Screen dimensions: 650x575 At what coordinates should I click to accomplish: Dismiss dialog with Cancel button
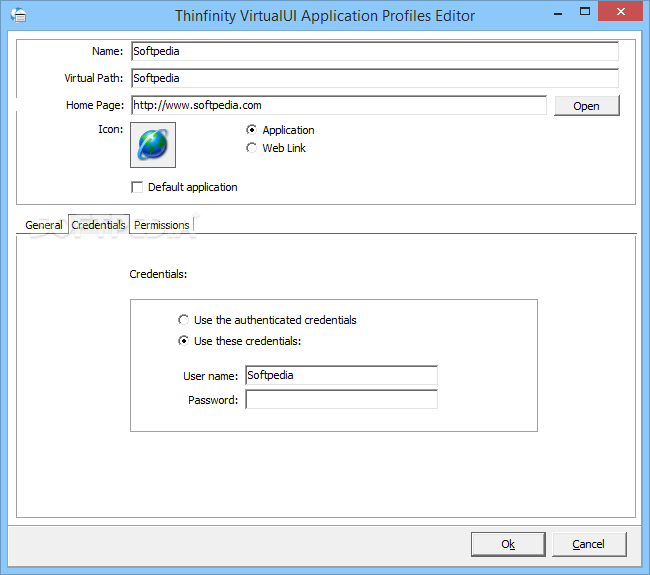pos(589,544)
